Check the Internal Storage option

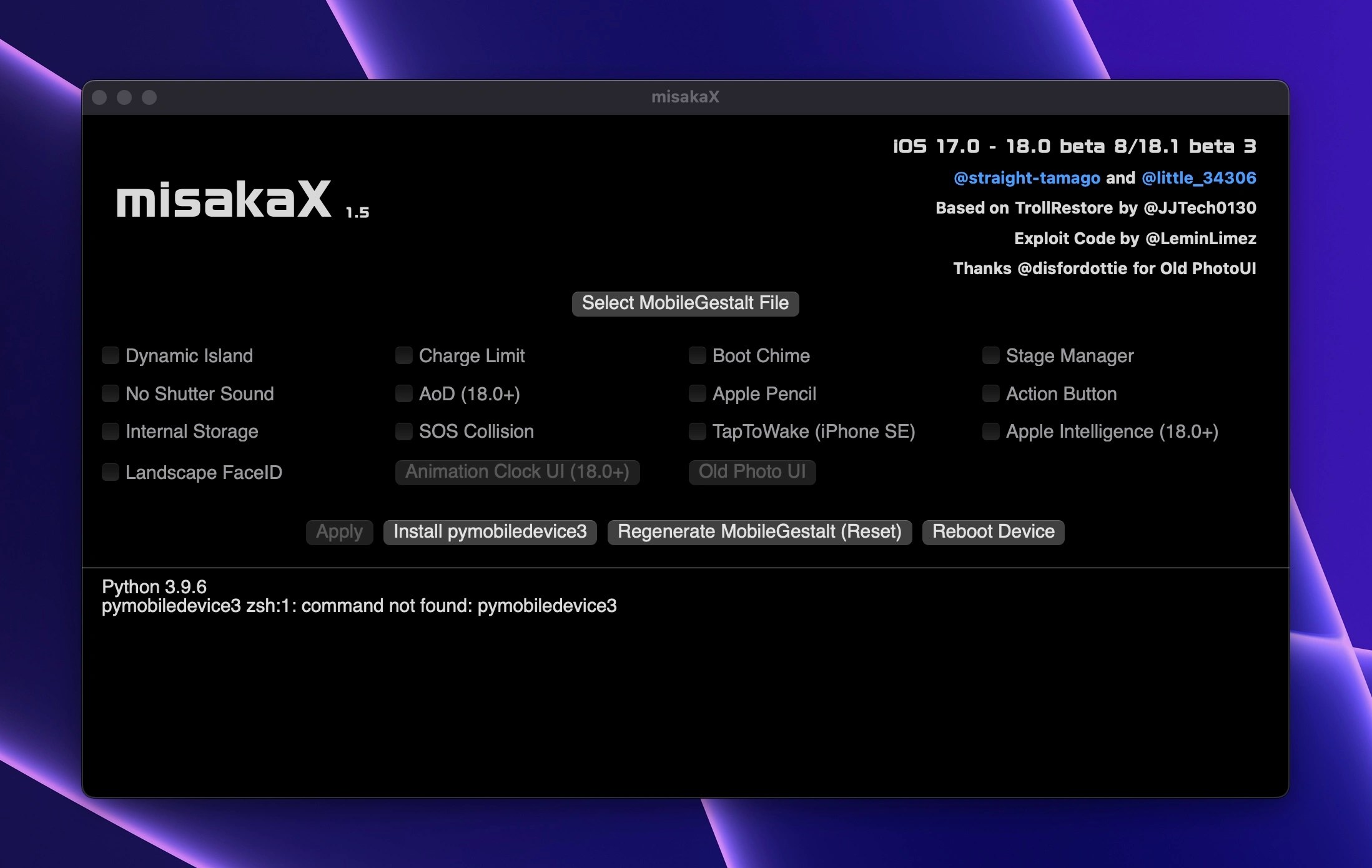point(111,431)
